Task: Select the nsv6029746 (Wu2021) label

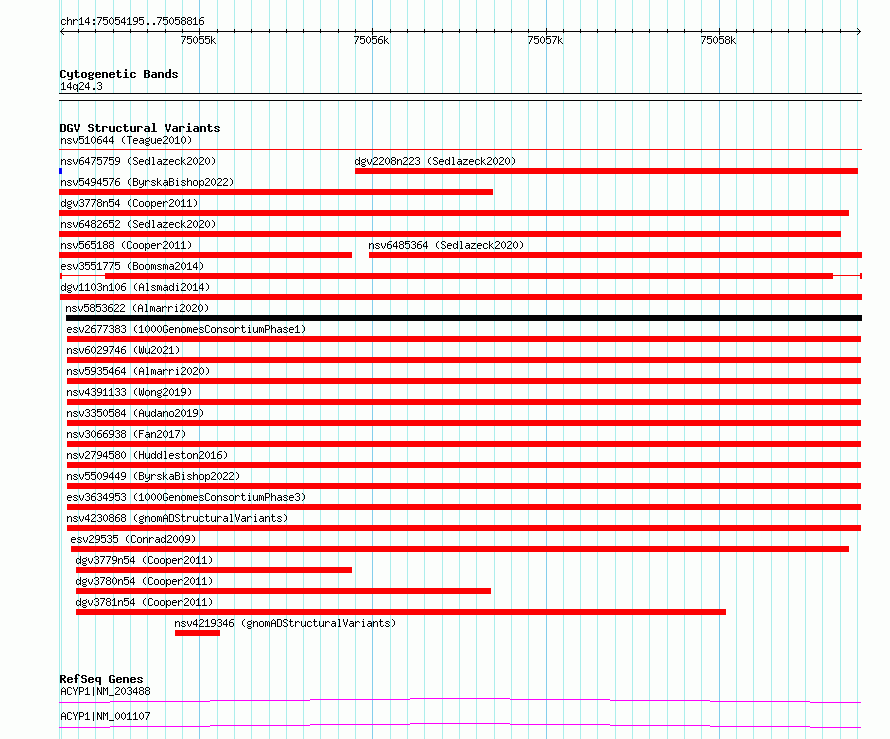Action: (x=123, y=350)
